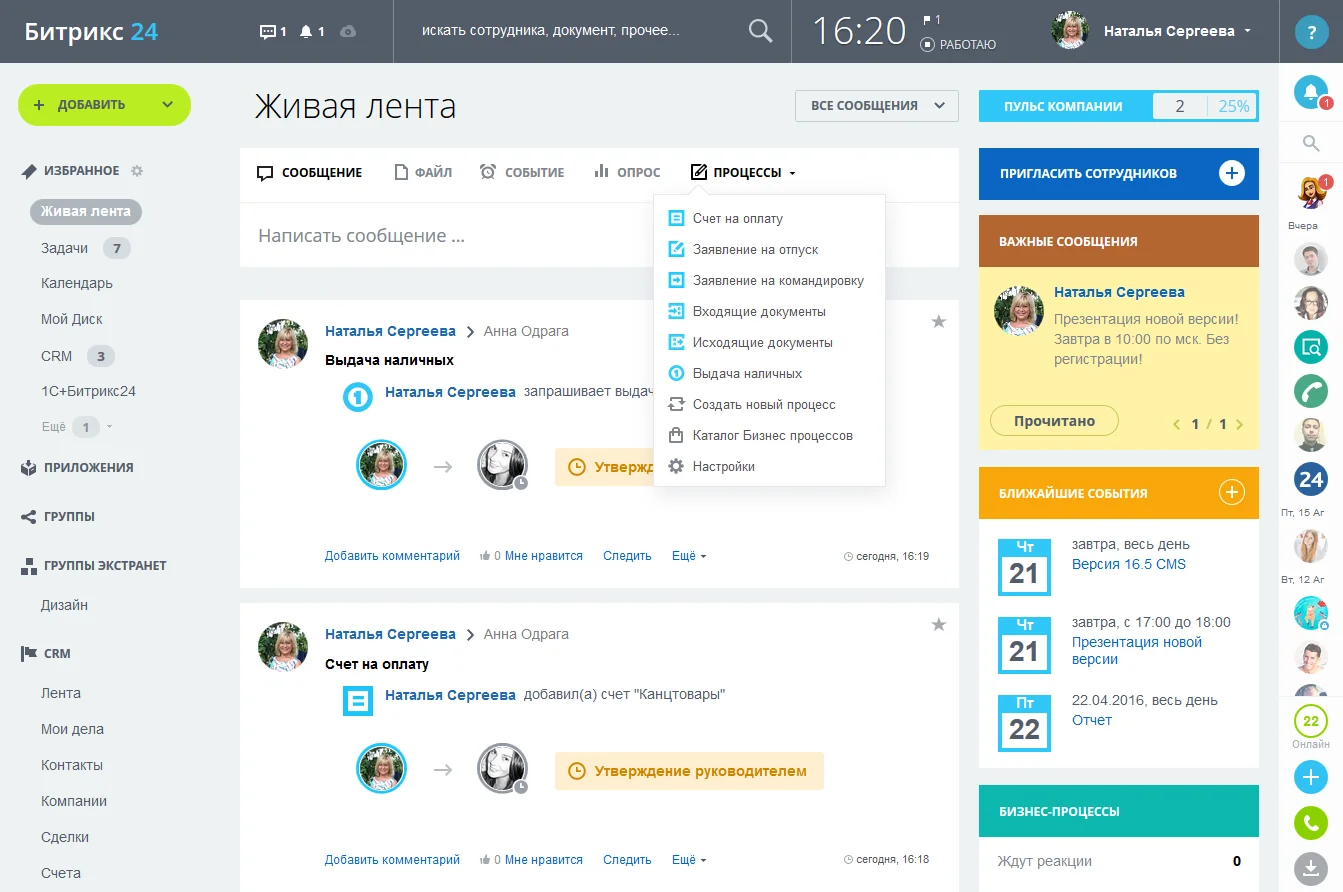
Task: Click the search magnifier icon in header
Action: 760,31
